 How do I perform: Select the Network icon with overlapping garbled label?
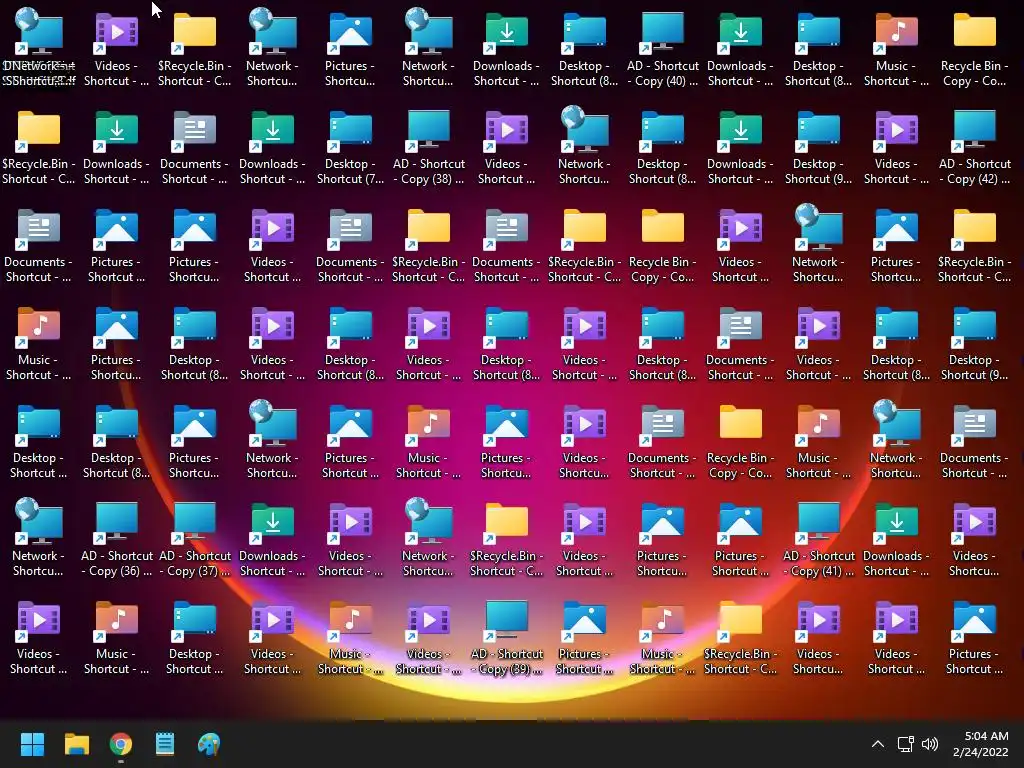(39, 49)
